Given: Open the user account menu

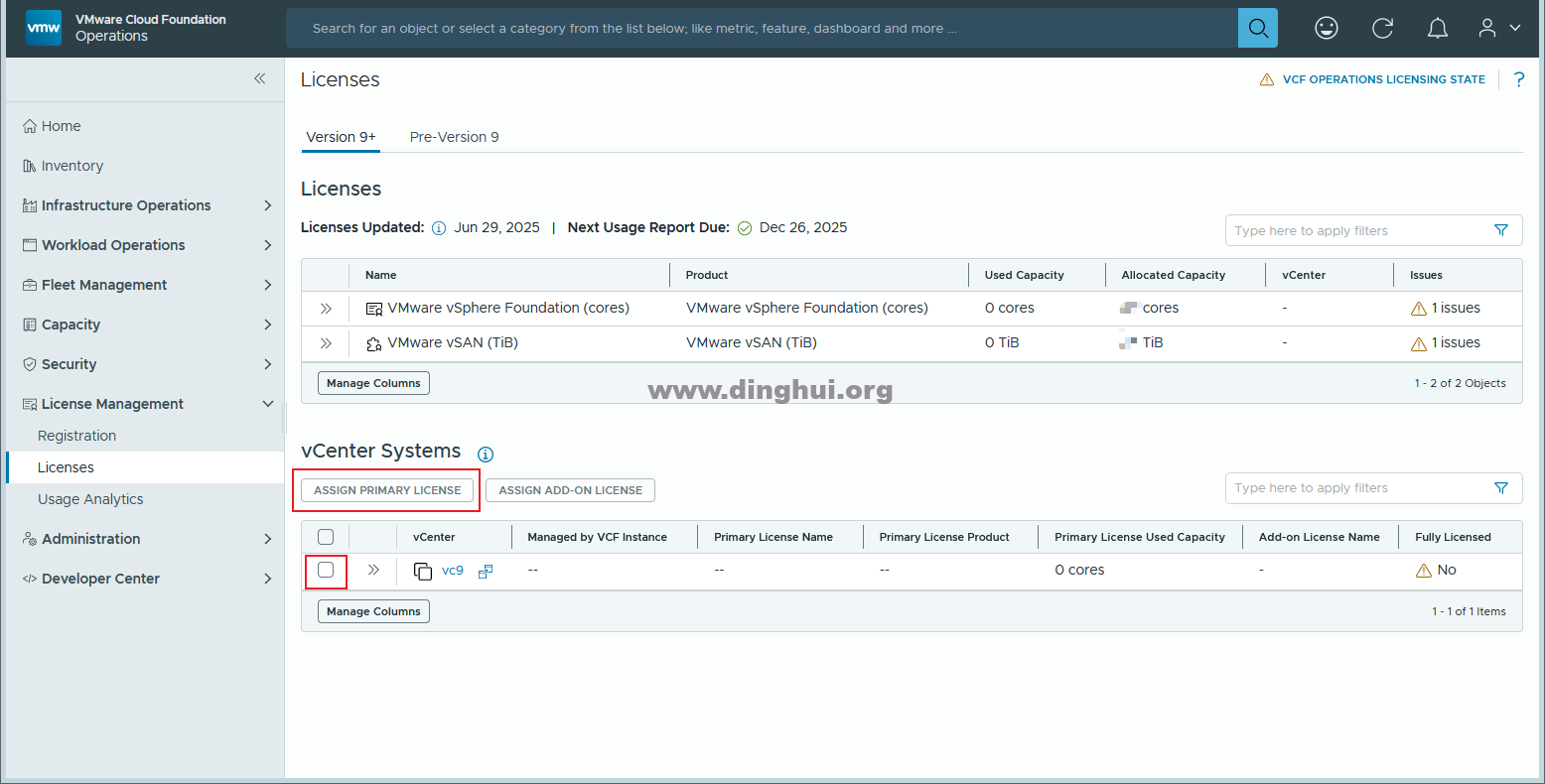Looking at the screenshot, I should [1498, 28].
